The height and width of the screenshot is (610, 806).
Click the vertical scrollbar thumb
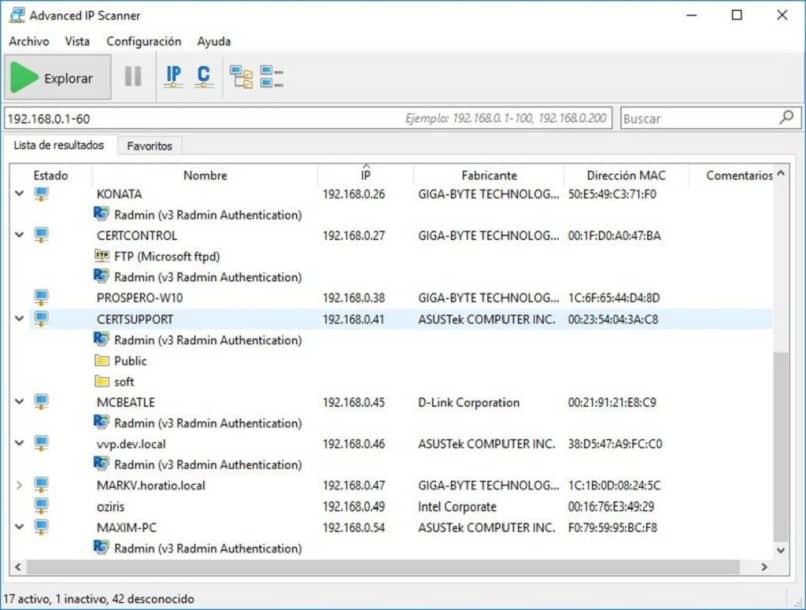781,446
